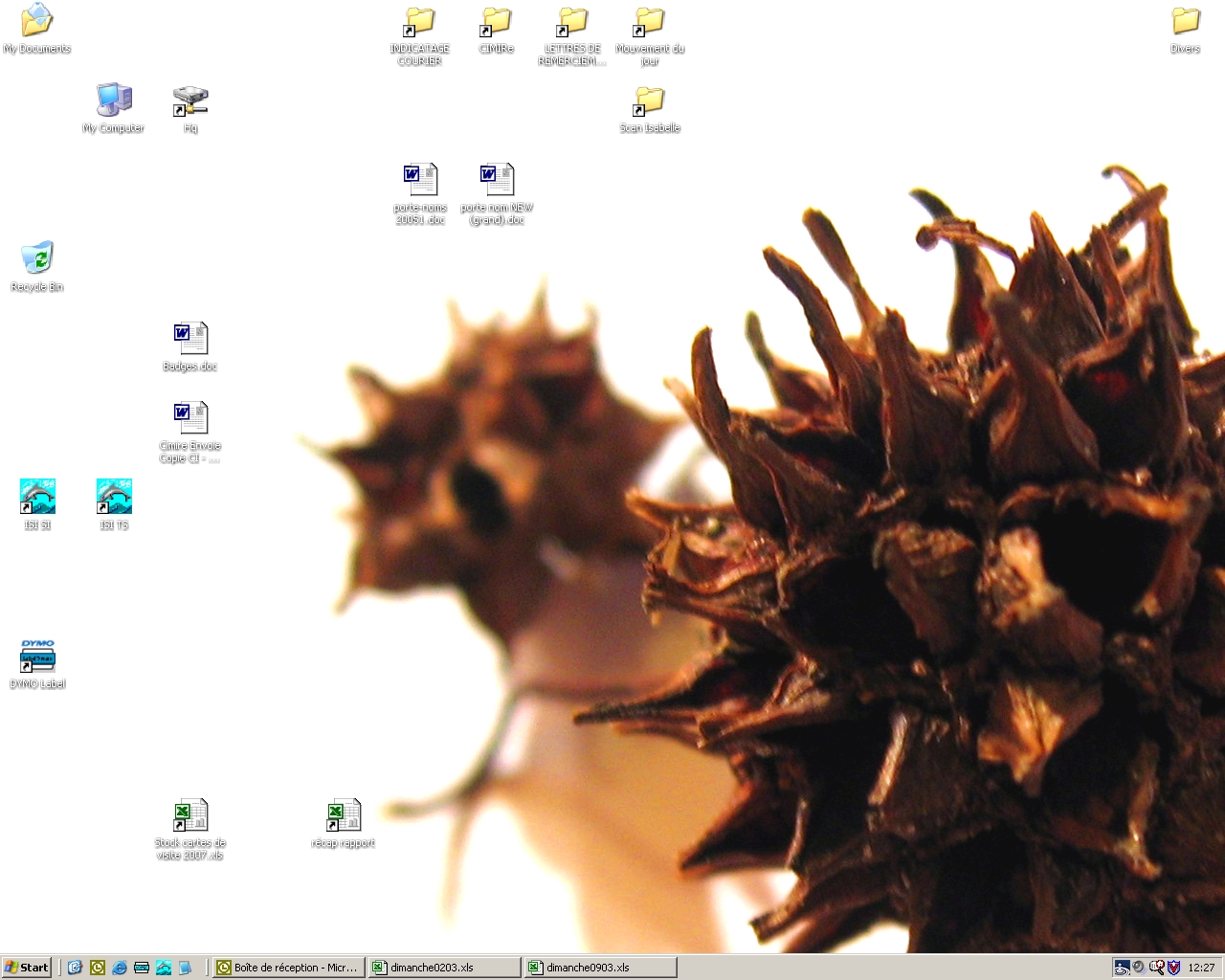Switch to dimanche0903.xls taskbar button
Viewport: 1225px width, 980px height.
[x=600, y=968]
